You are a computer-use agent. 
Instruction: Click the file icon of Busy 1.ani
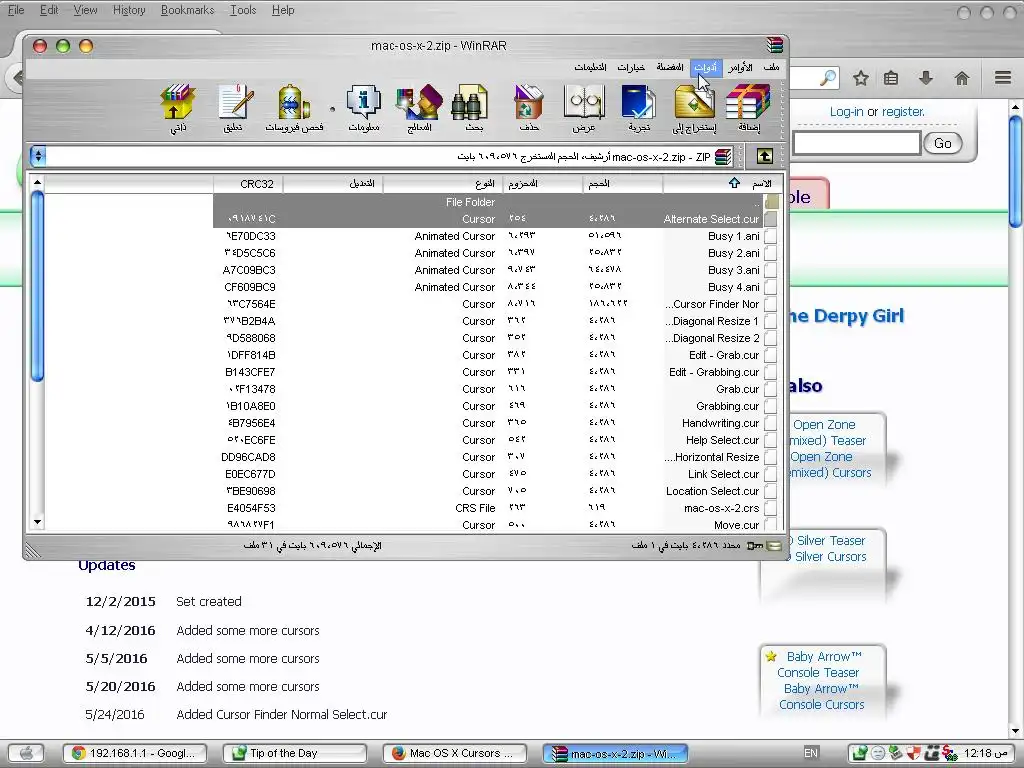771,236
